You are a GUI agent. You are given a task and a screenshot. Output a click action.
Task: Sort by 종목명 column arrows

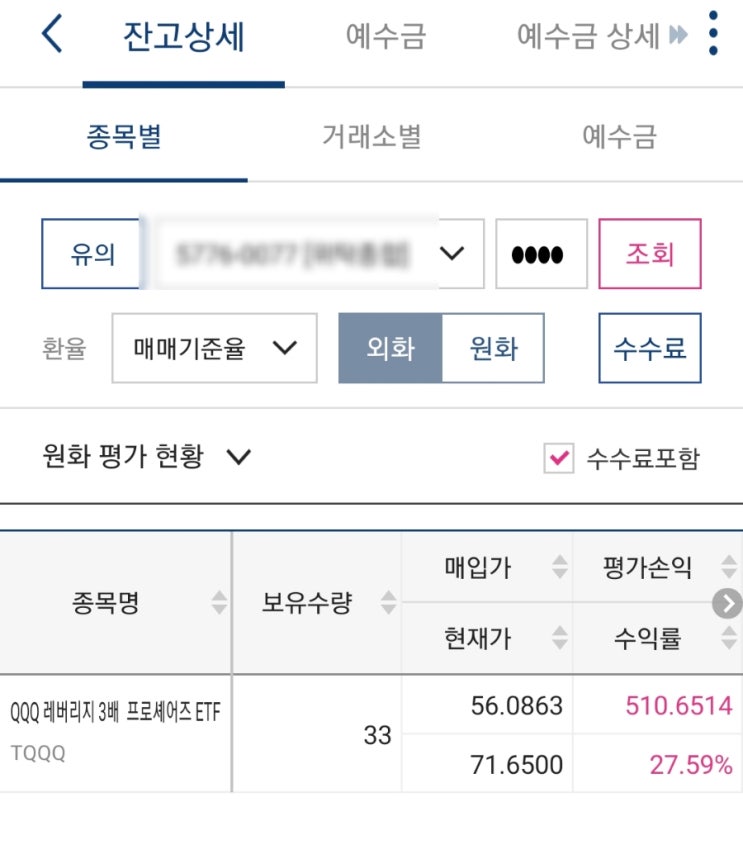(x=219, y=603)
